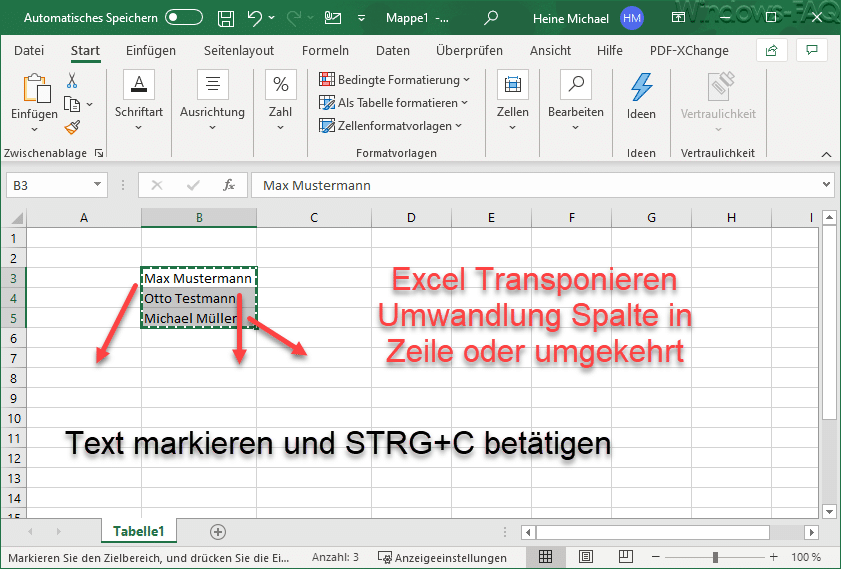
Task: Click the Insert Function fx icon
Action: (229, 185)
